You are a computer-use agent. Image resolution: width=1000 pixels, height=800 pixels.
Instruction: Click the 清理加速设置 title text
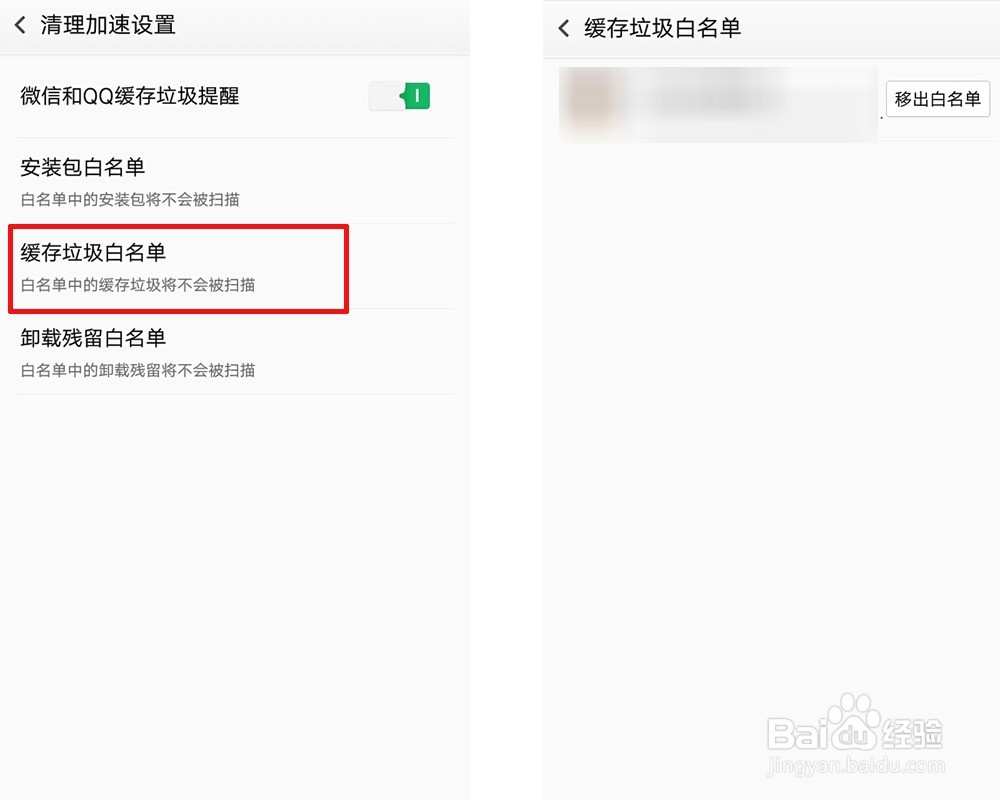(107, 26)
